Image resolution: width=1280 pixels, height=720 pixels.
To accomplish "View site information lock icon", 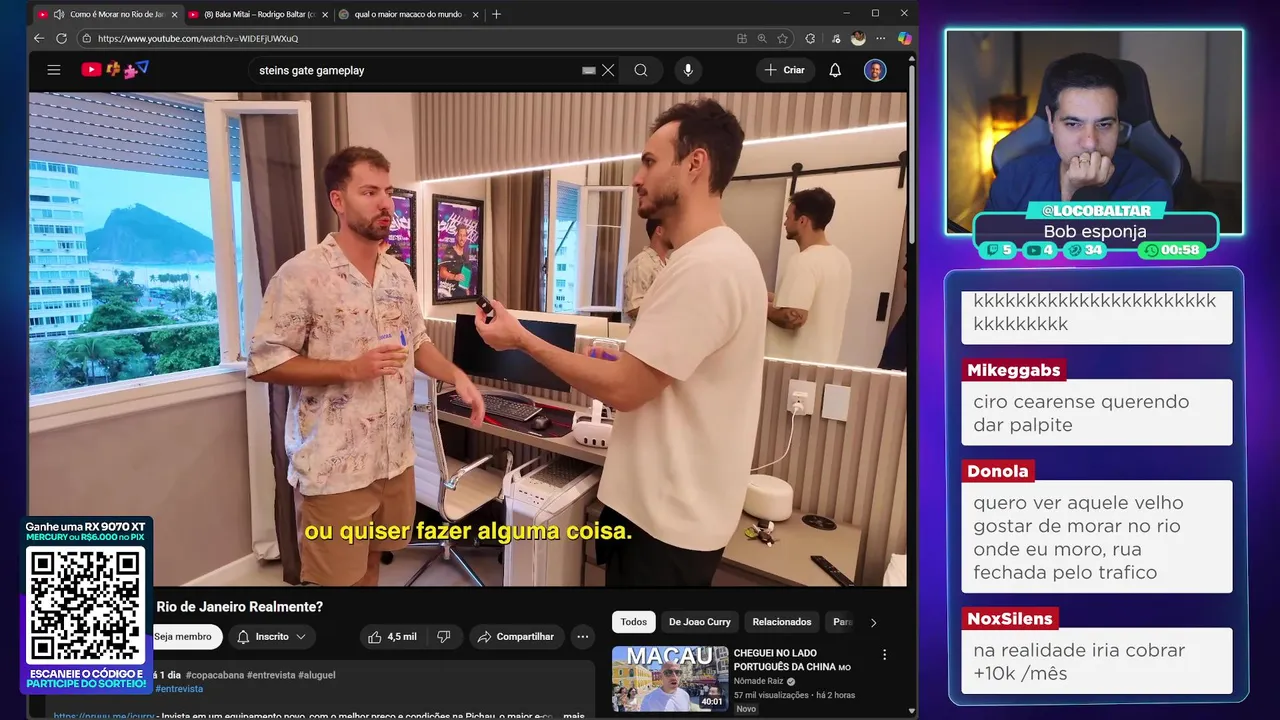I will tap(87, 38).
